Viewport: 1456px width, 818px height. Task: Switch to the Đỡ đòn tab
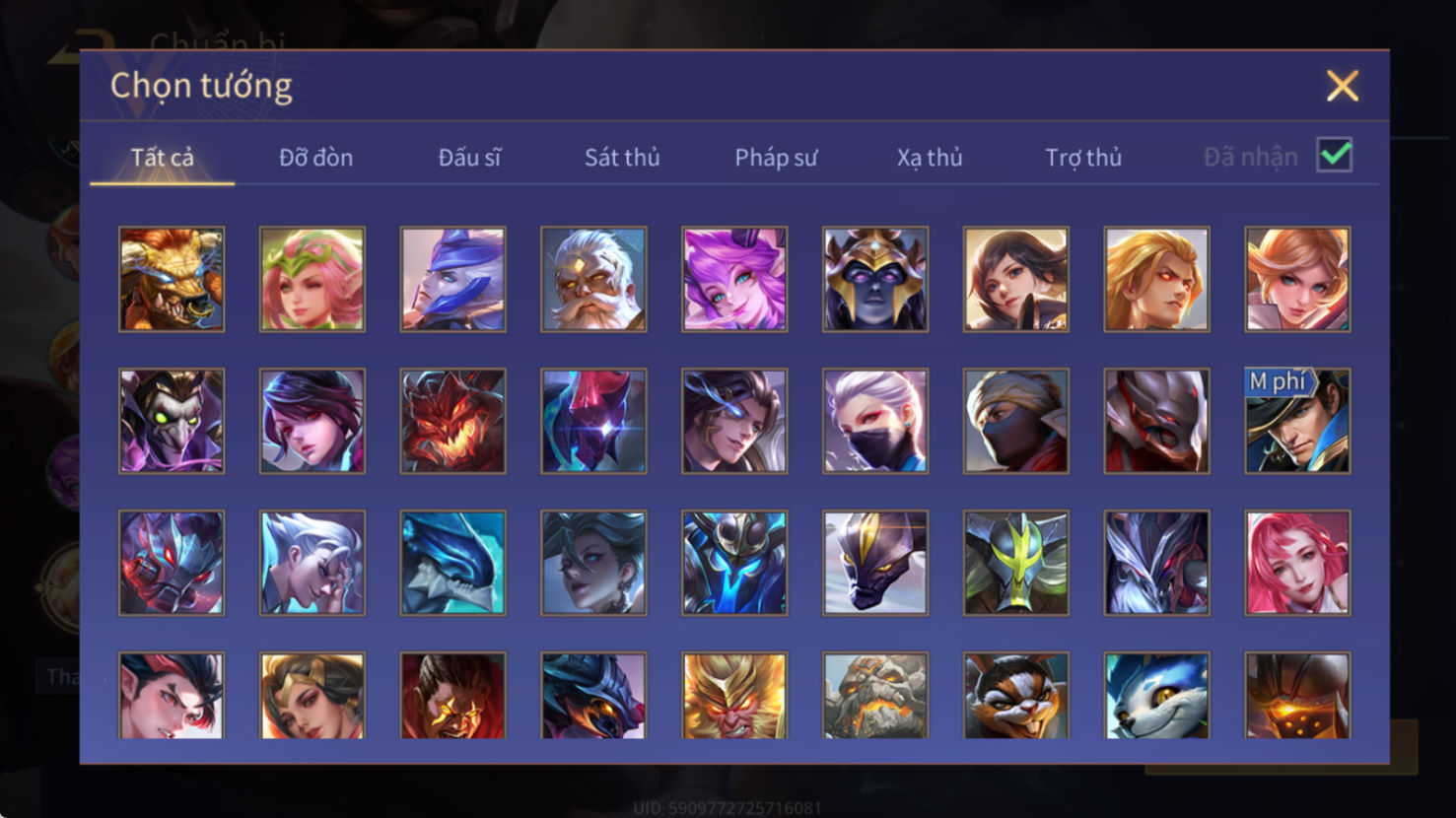click(315, 158)
